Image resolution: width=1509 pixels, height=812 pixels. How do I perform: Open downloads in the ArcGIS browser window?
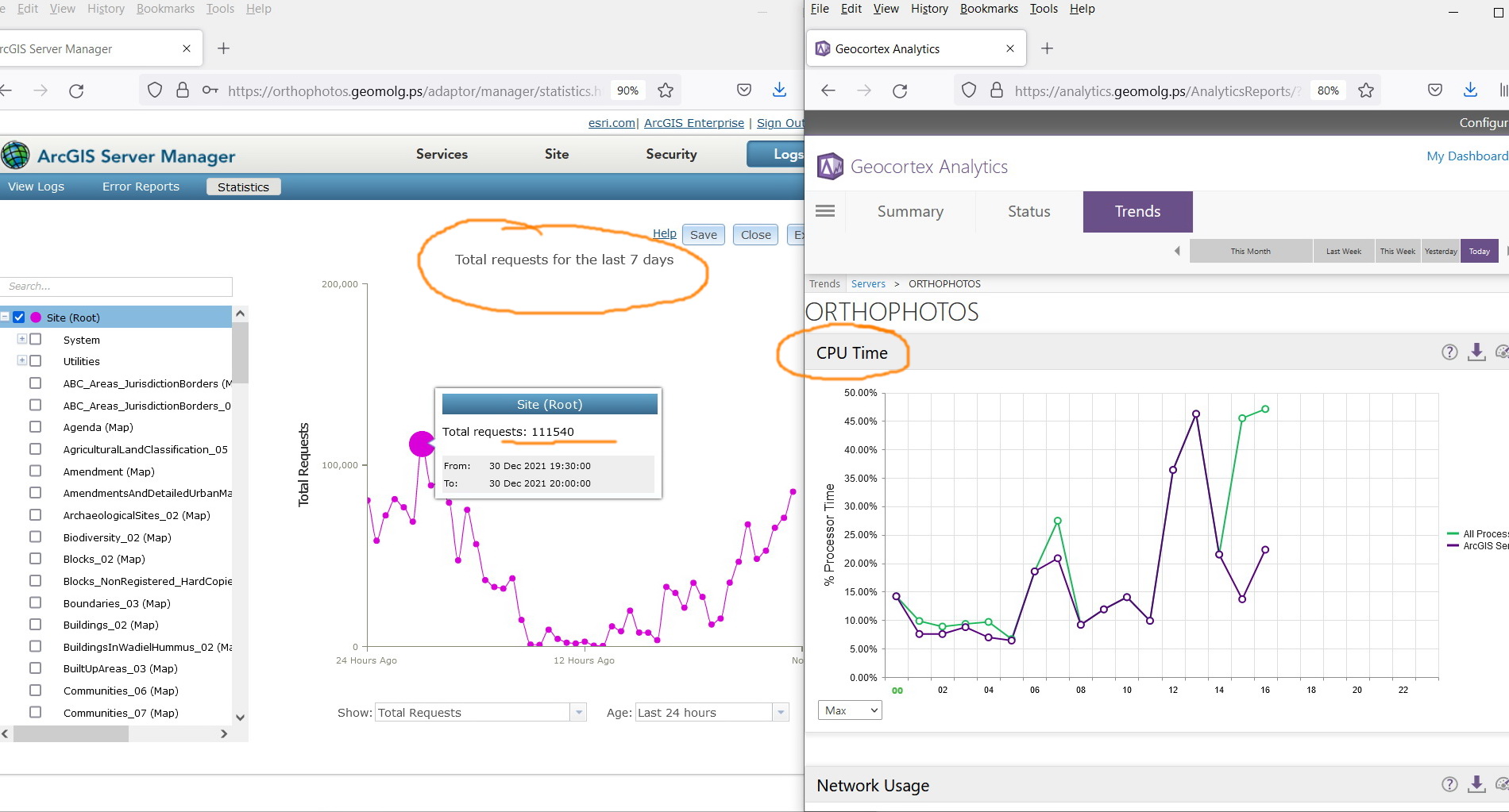click(779, 90)
